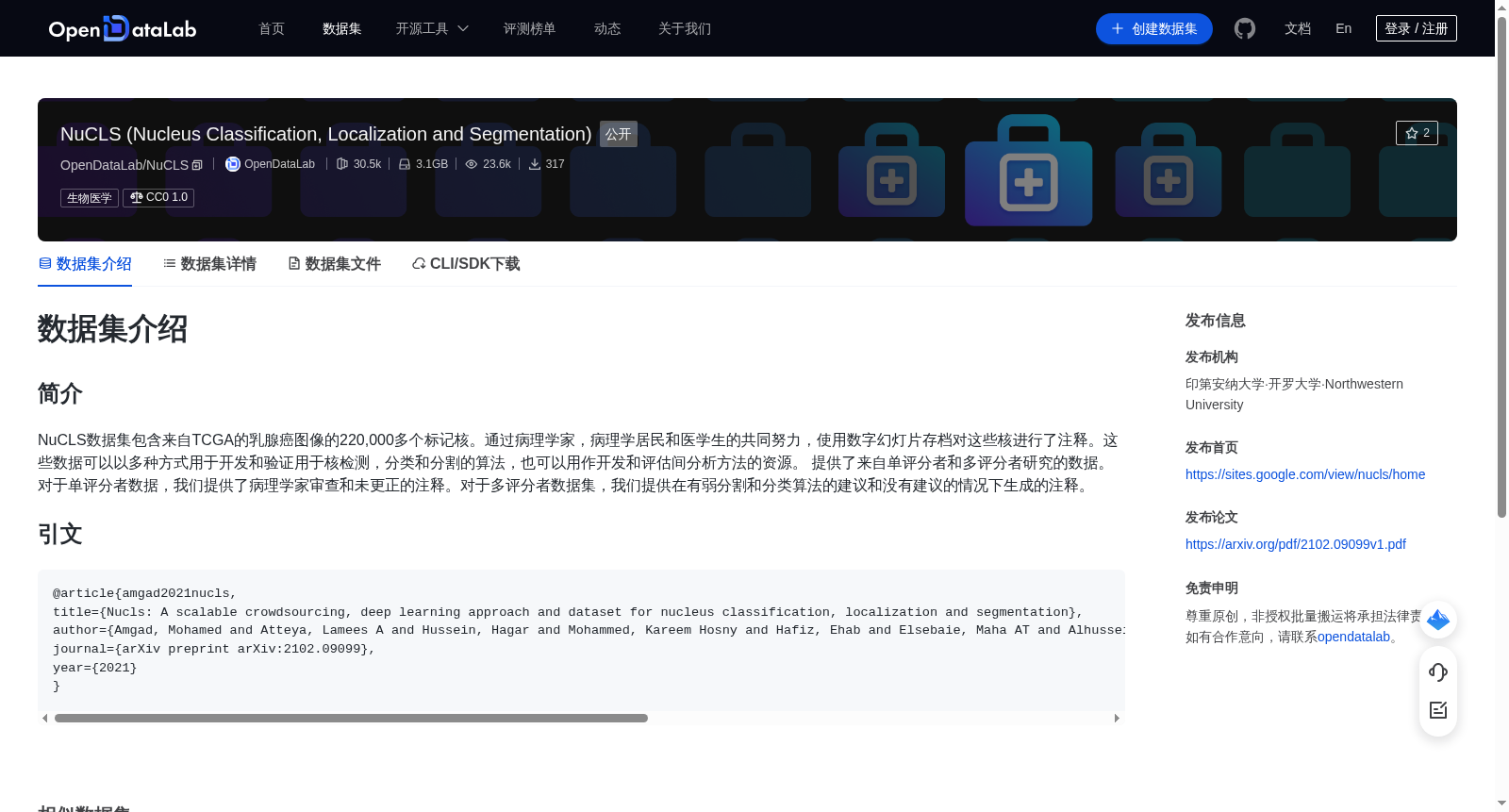Click the 免责申明 heading
This screenshot has height=812, width=1509.
pos(1211,588)
